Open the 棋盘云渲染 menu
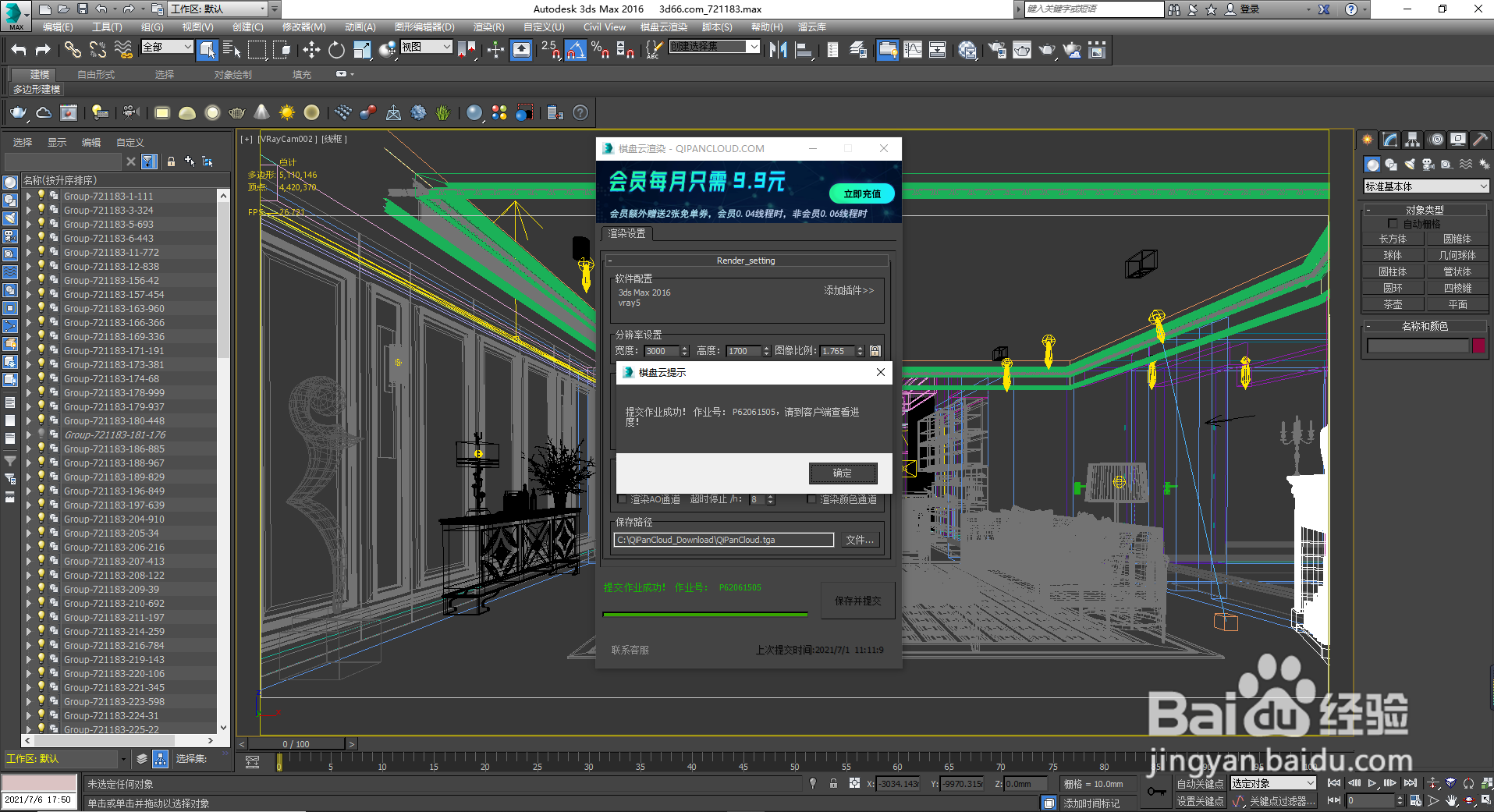The image size is (1494, 812). coord(664,27)
